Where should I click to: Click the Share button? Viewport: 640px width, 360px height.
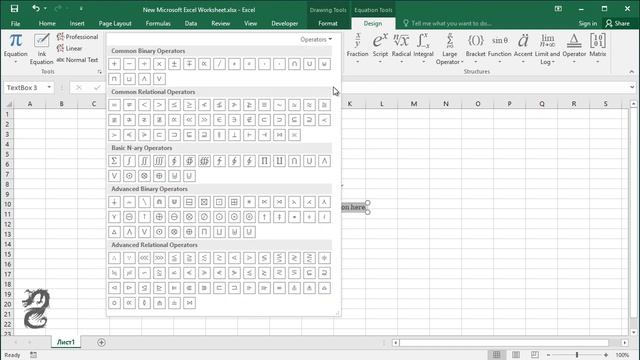point(618,23)
